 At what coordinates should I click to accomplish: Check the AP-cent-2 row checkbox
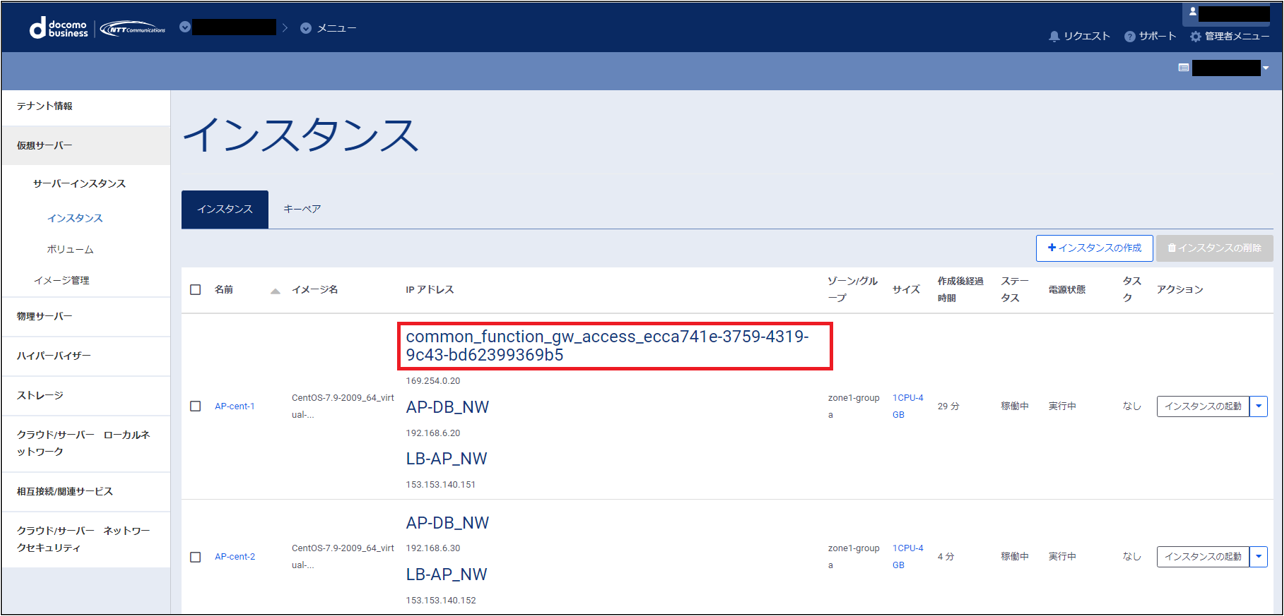[196, 557]
